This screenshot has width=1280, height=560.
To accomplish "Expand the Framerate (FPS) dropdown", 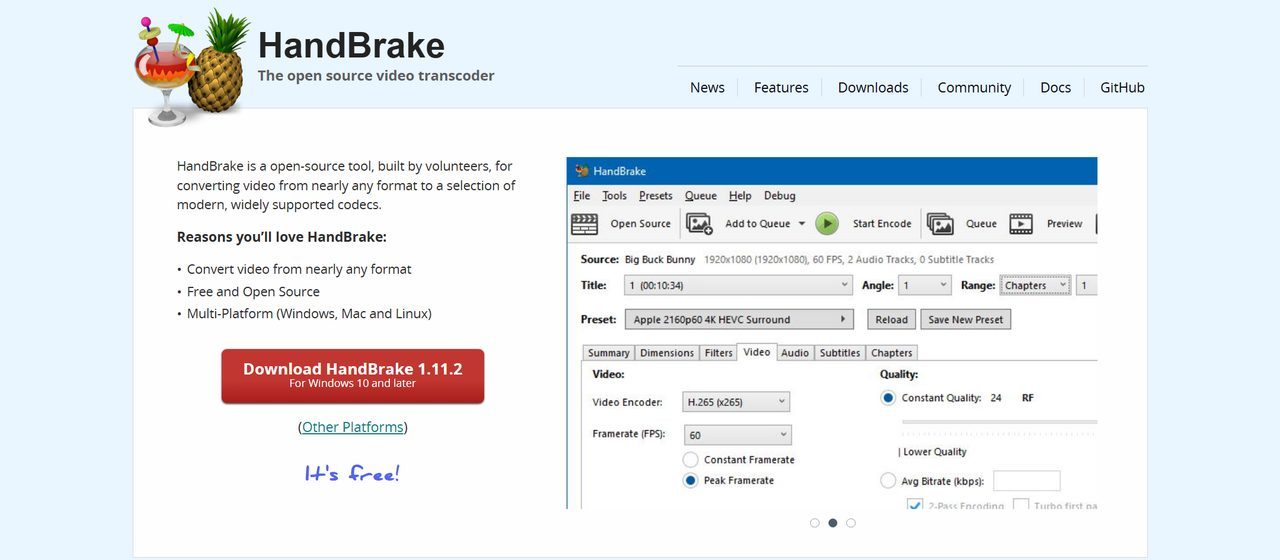I will point(738,435).
